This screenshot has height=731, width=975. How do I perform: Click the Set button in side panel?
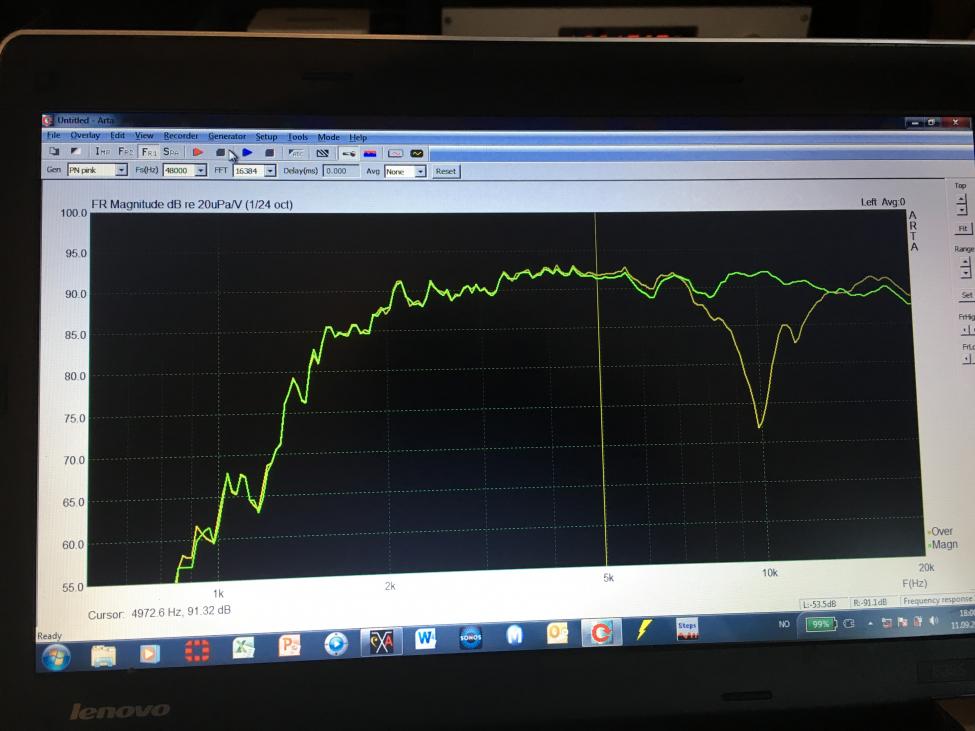coord(966,295)
